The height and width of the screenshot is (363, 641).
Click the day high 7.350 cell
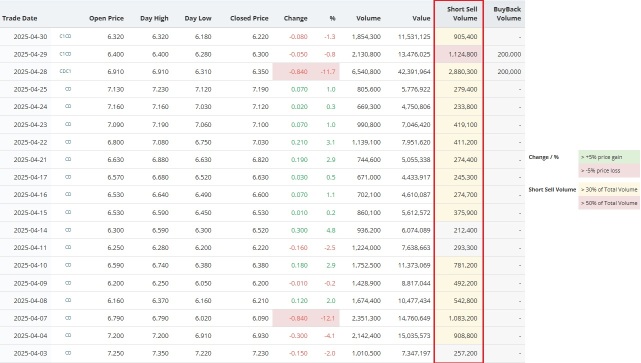coord(160,353)
